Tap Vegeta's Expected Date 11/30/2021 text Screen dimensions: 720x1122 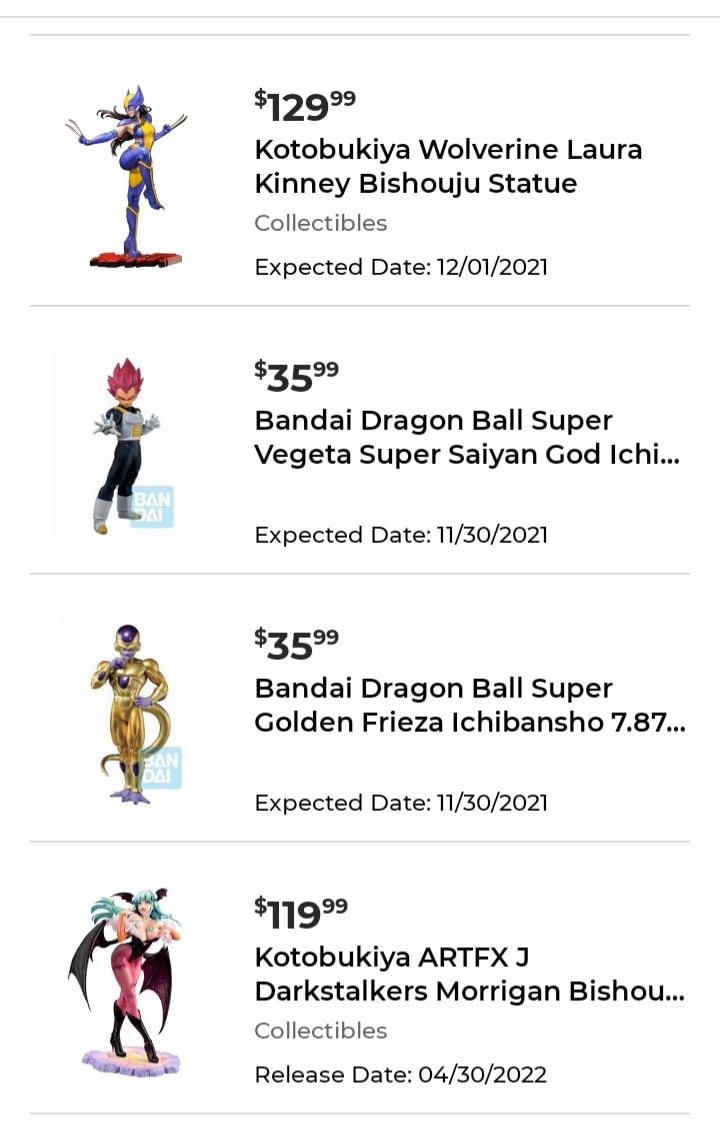pos(401,535)
